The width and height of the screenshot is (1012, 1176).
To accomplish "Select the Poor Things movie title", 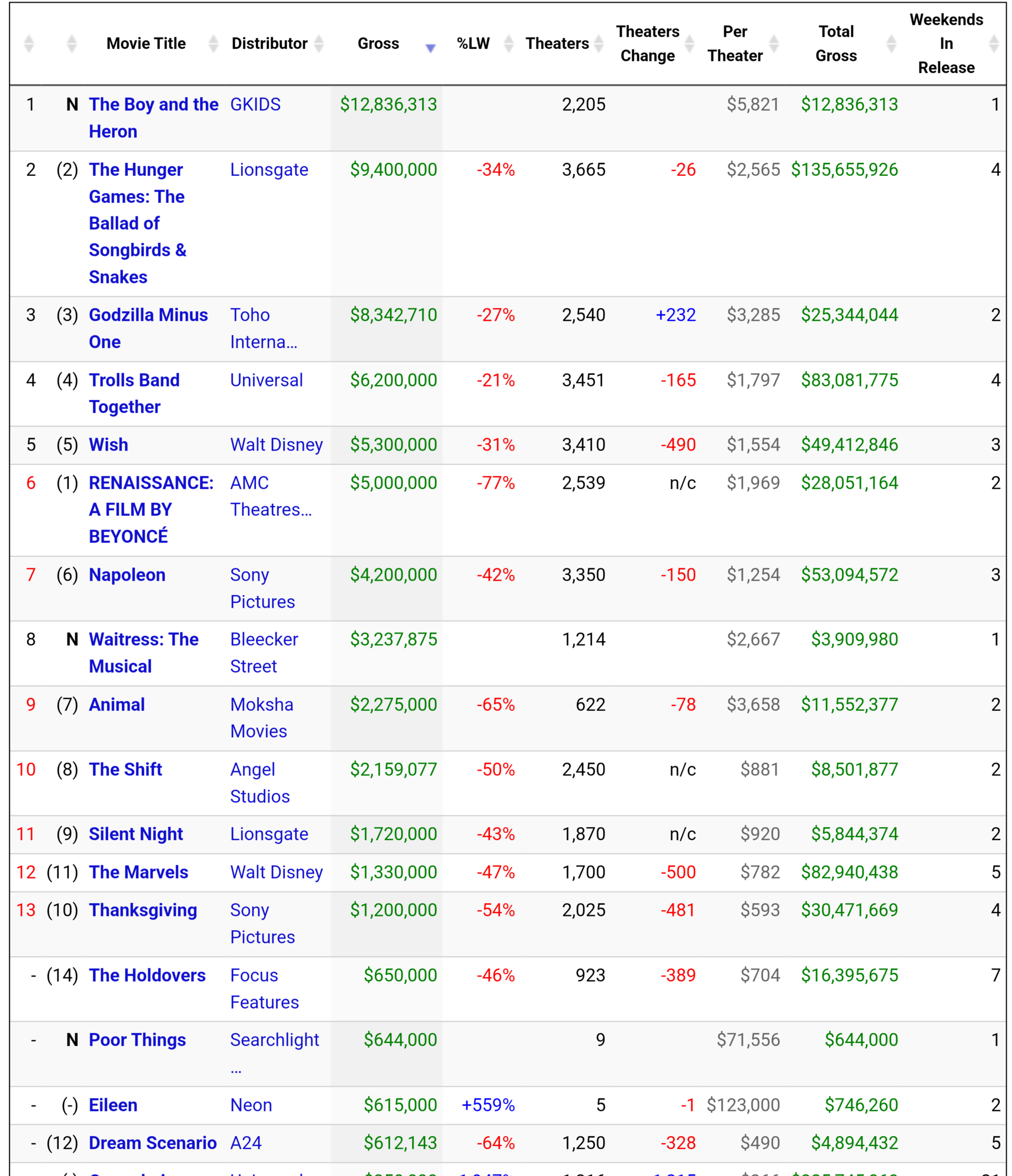I will tap(137, 1040).
